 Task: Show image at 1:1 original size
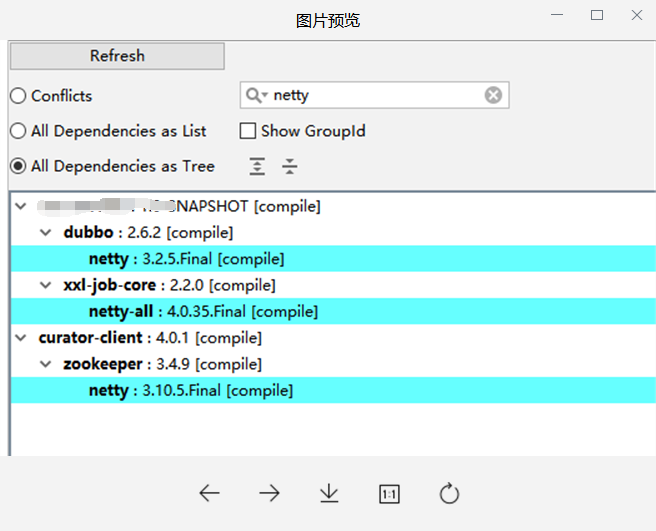tap(389, 494)
